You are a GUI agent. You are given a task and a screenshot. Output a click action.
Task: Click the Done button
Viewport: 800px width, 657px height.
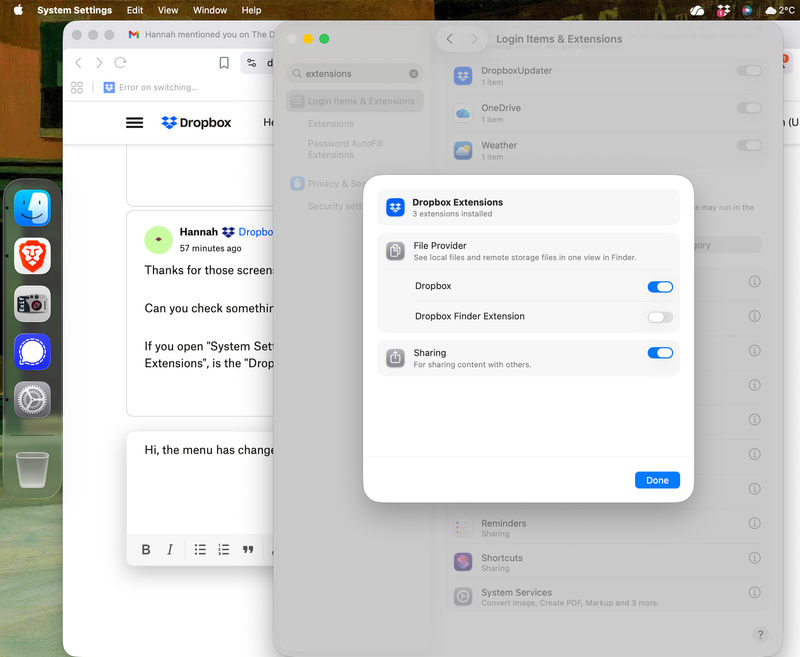click(x=657, y=480)
